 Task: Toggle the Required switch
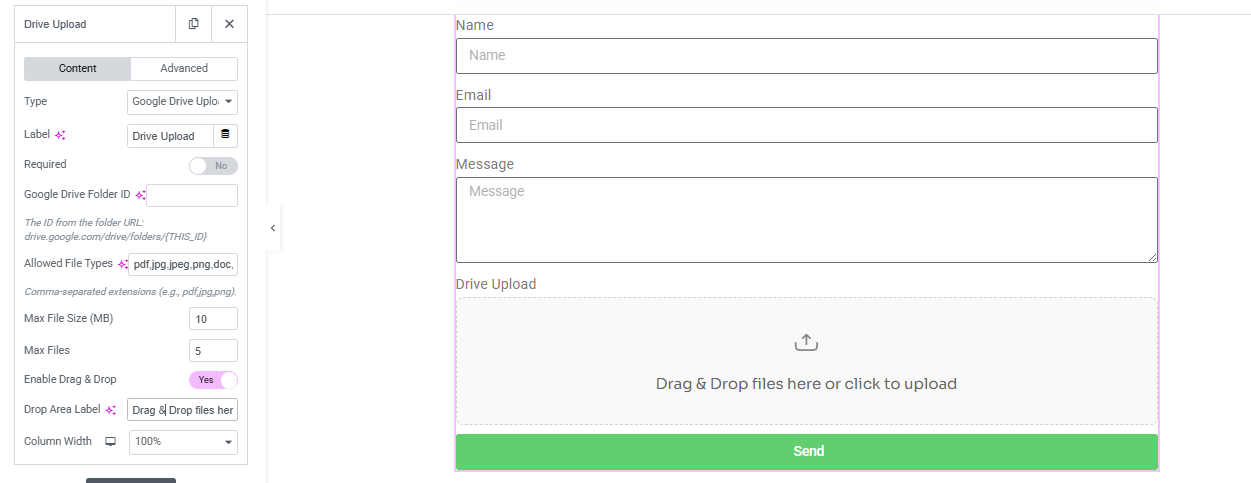pos(213,166)
